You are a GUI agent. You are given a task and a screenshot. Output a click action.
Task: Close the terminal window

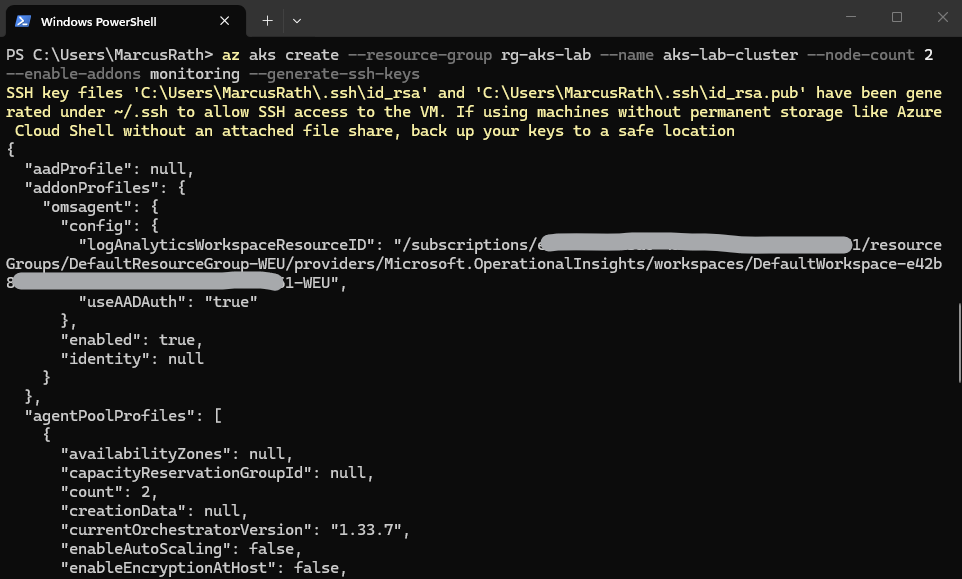(x=942, y=17)
